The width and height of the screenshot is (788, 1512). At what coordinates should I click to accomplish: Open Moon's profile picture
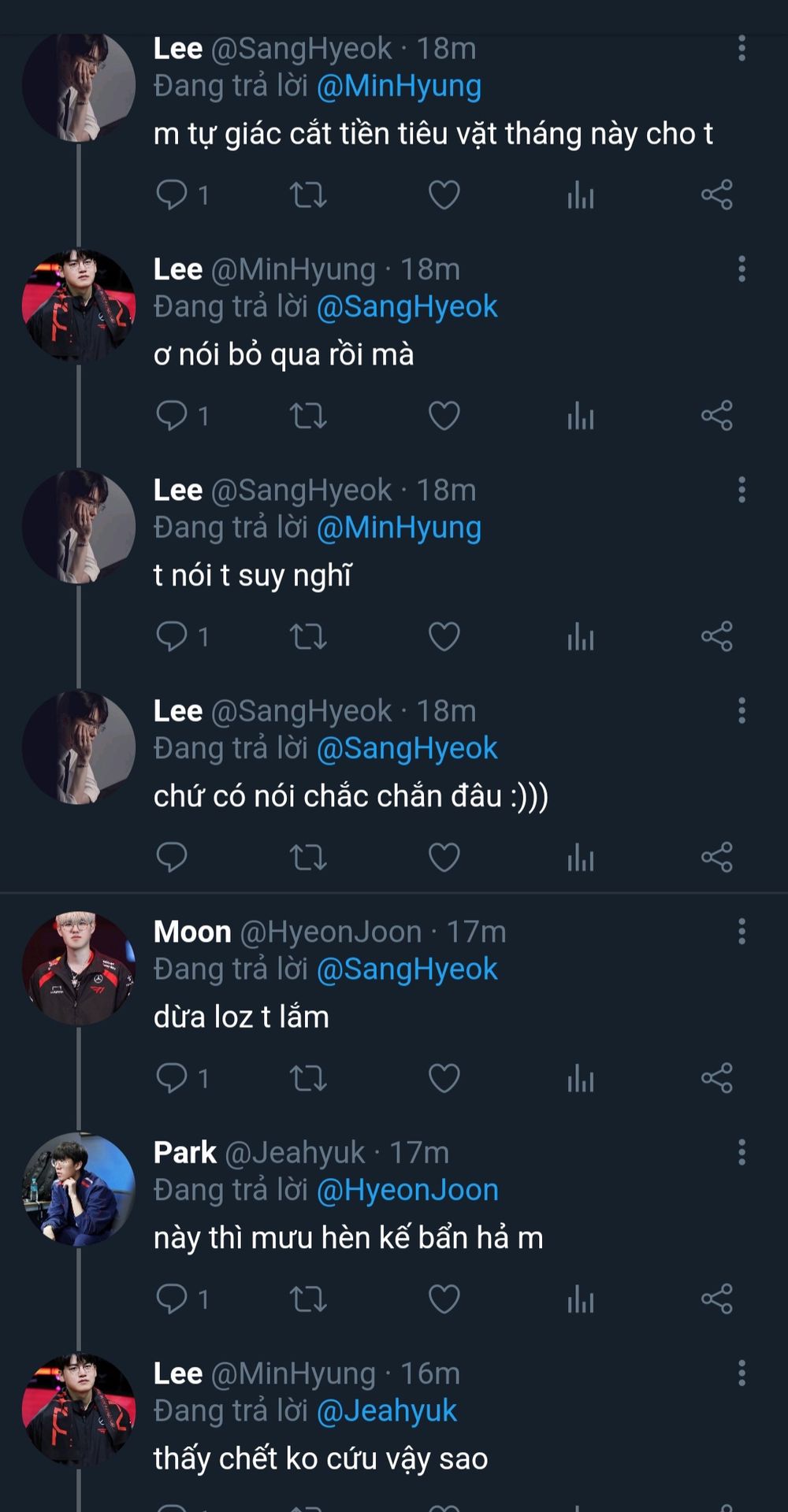coord(79,969)
